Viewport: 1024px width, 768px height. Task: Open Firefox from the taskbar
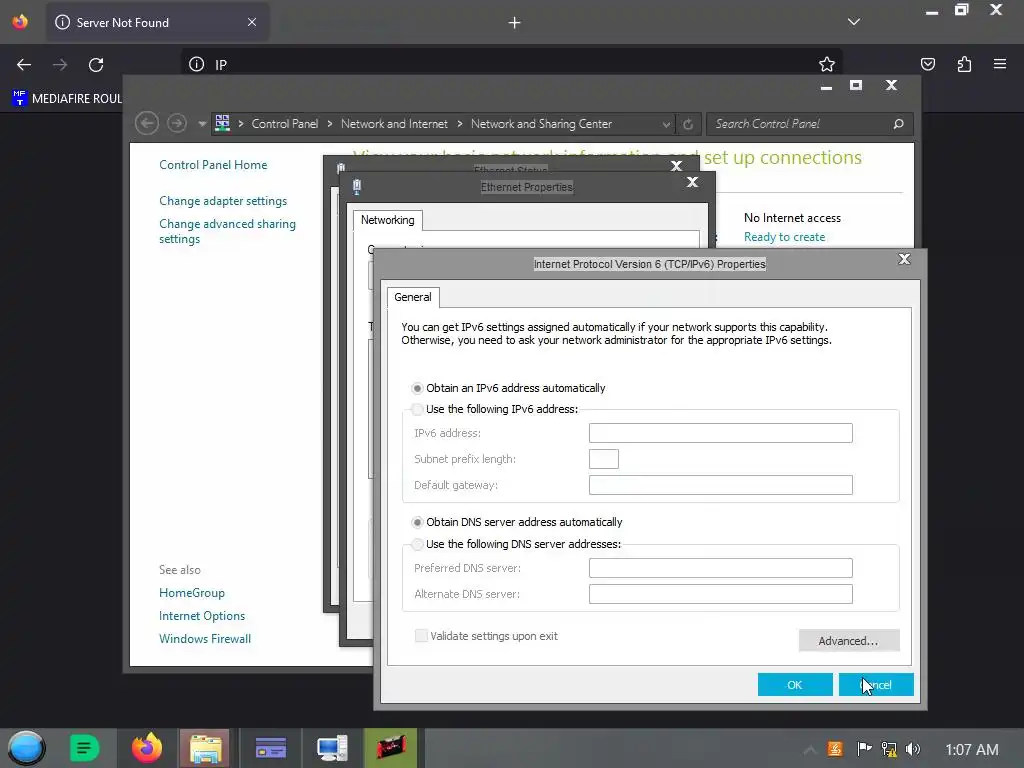tap(146, 748)
